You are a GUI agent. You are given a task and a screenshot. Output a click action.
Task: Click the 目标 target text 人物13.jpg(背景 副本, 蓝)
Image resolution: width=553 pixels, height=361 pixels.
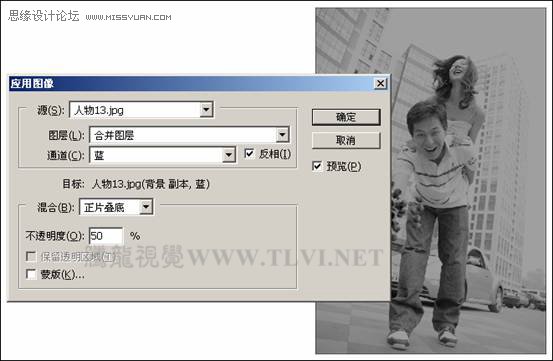151,184
